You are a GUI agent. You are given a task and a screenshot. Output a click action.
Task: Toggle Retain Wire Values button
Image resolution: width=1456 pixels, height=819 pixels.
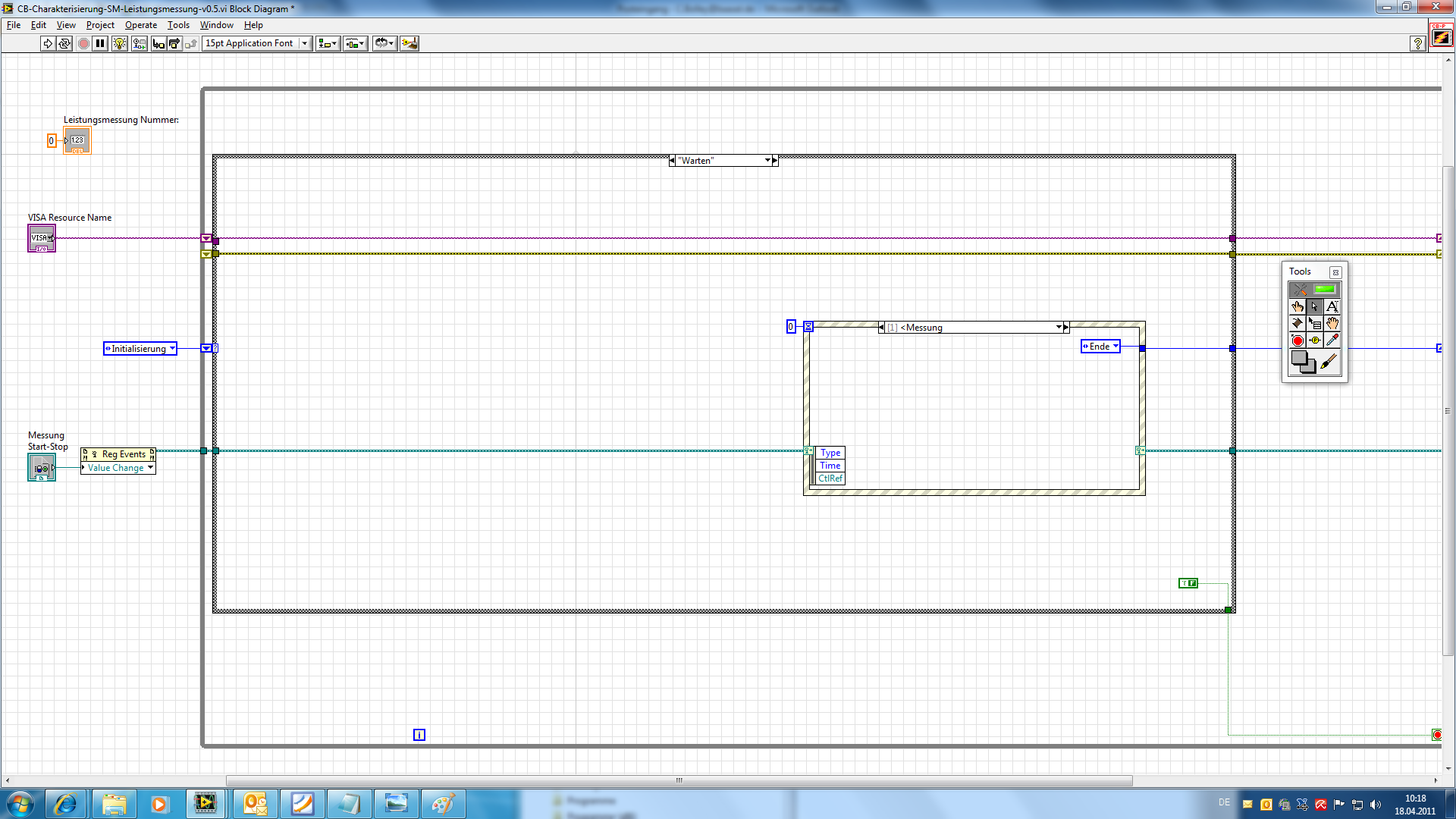[x=139, y=43]
